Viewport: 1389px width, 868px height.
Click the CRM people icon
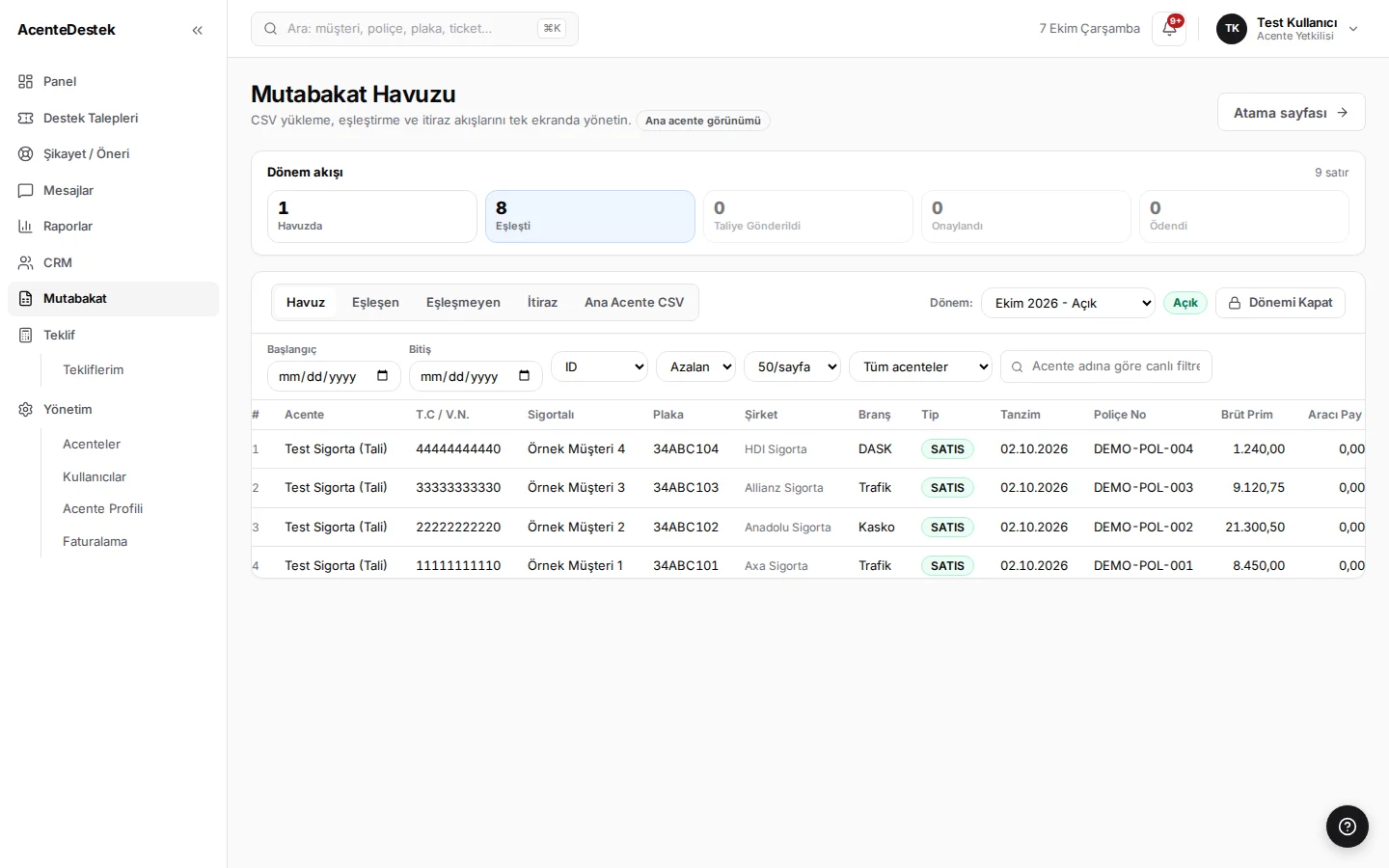26,262
